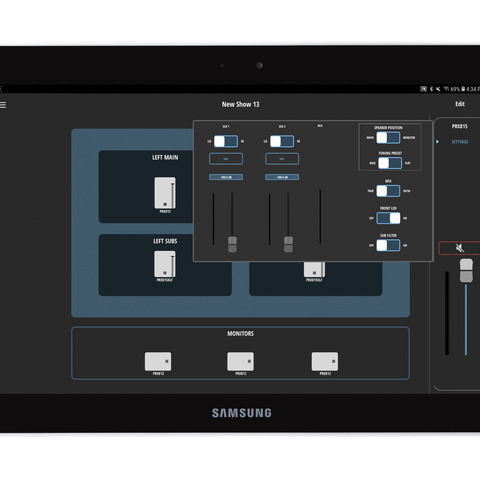Open the XLR 2 dropdown box

pyautogui.click(x=282, y=159)
